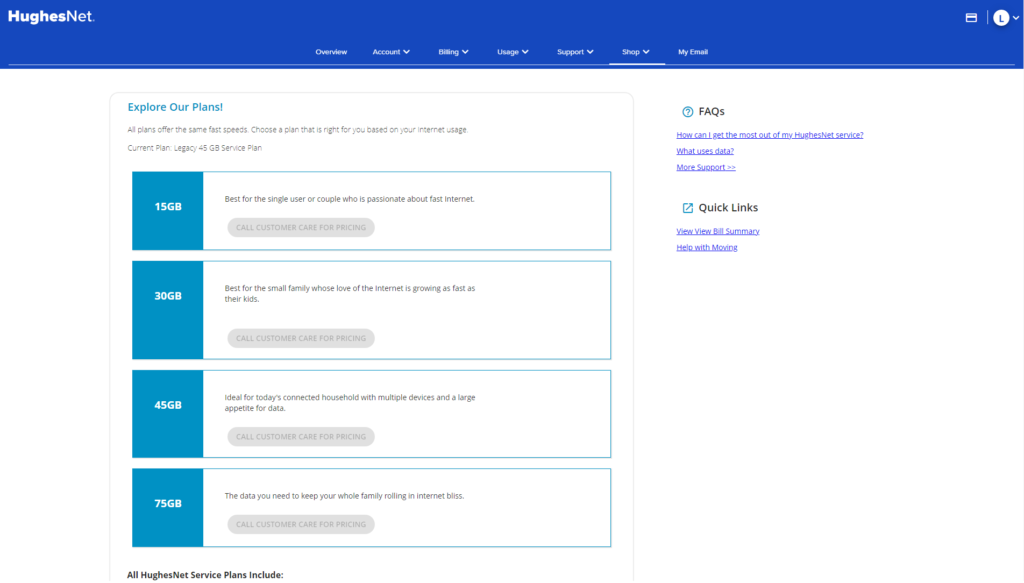
Task: Expand the Account navigation dropdown
Action: coord(391,51)
